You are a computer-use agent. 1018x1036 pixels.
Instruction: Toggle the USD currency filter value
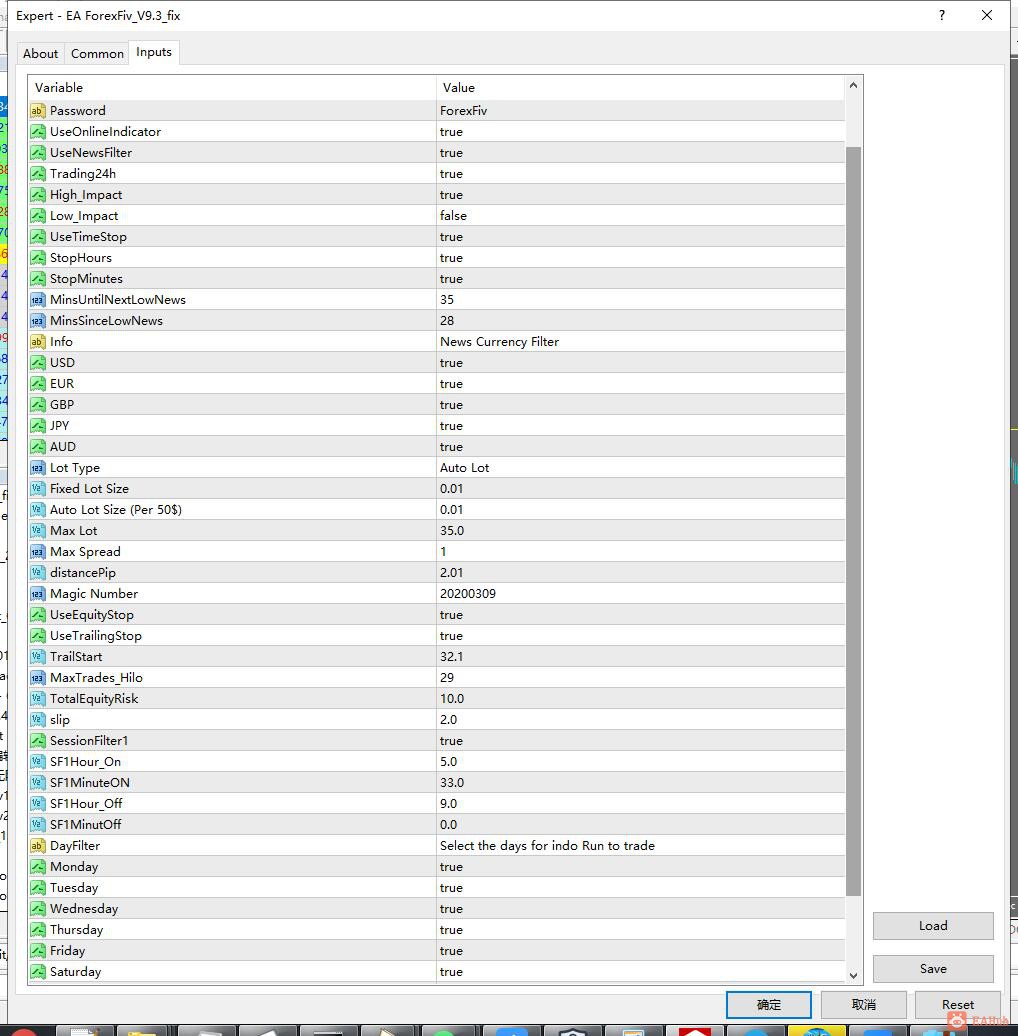point(640,363)
